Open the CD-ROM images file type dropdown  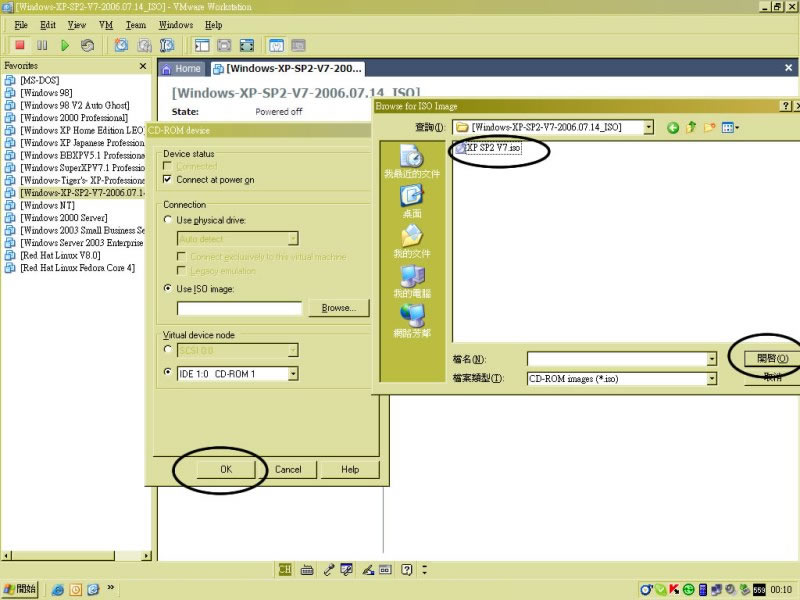pyautogui.click(x=712, y=379)
